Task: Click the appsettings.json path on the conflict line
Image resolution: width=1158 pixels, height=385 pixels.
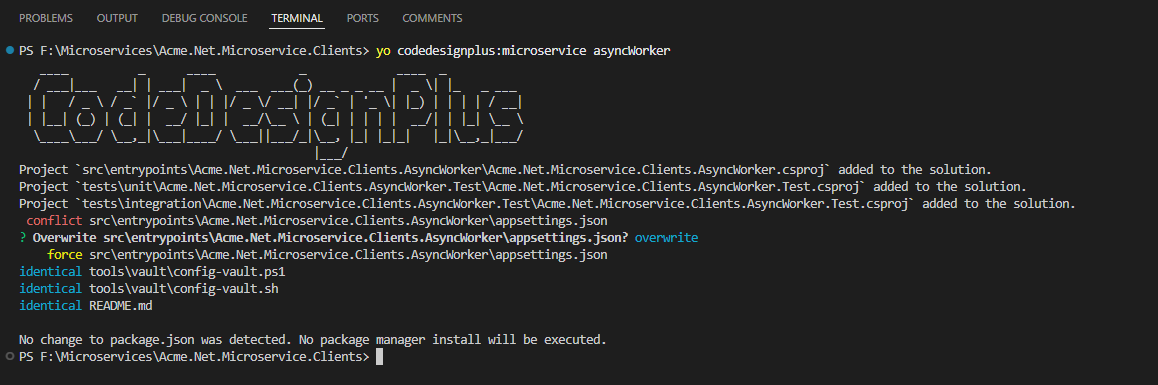Action: 349,220
